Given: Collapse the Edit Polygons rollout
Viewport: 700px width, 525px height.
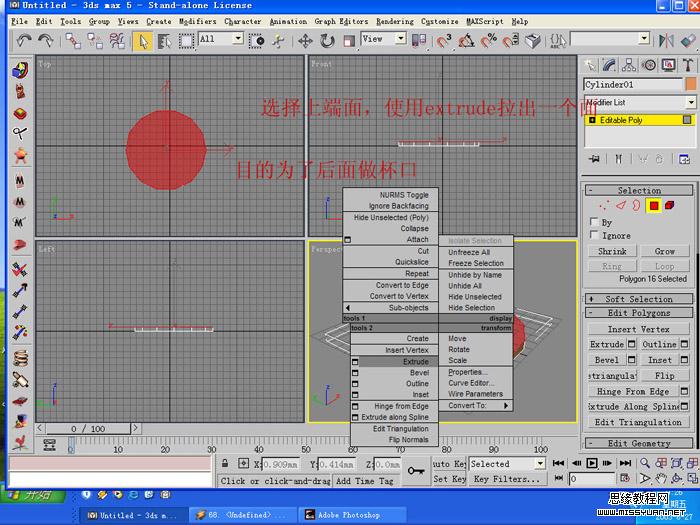Looking at the screenshot, I should pyautogui.click(x=639, y=313).
